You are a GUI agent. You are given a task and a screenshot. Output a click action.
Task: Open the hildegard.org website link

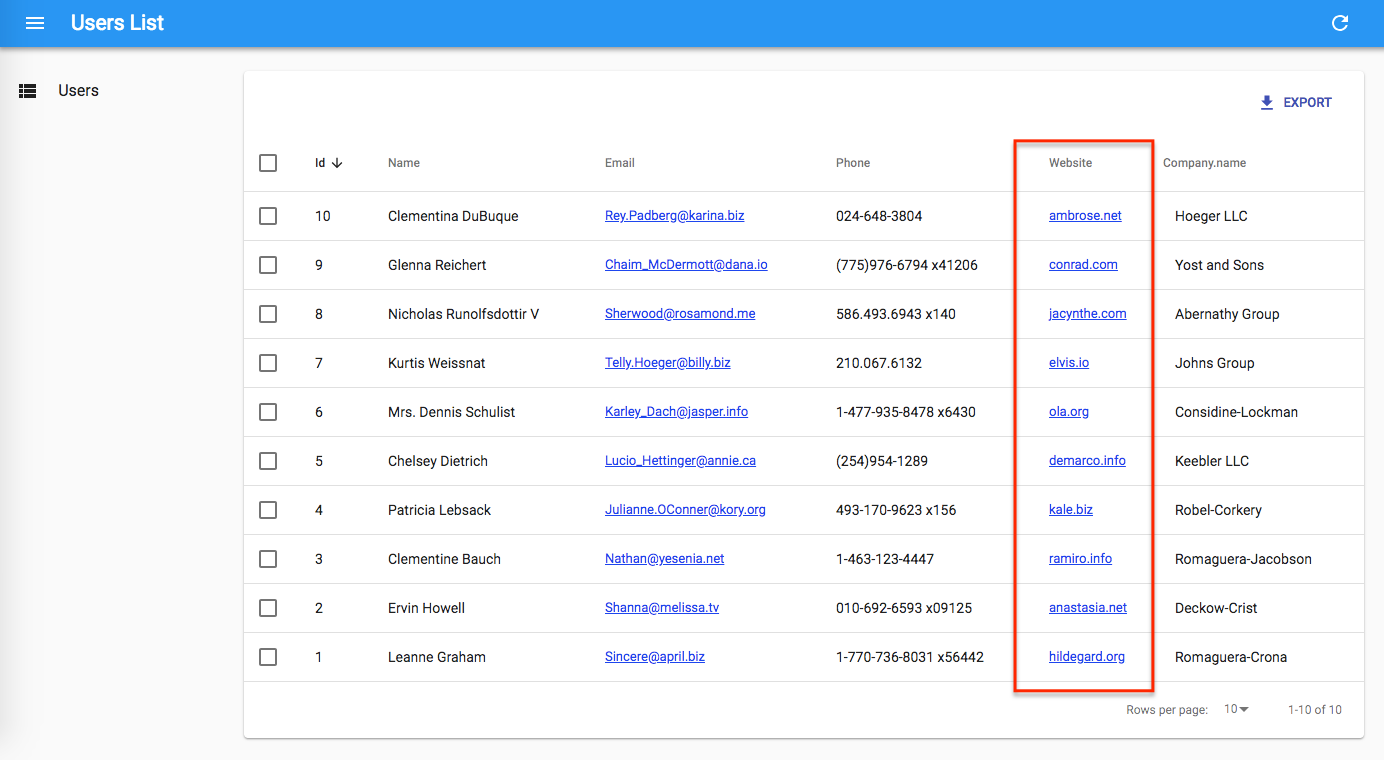pos(1087,657)
